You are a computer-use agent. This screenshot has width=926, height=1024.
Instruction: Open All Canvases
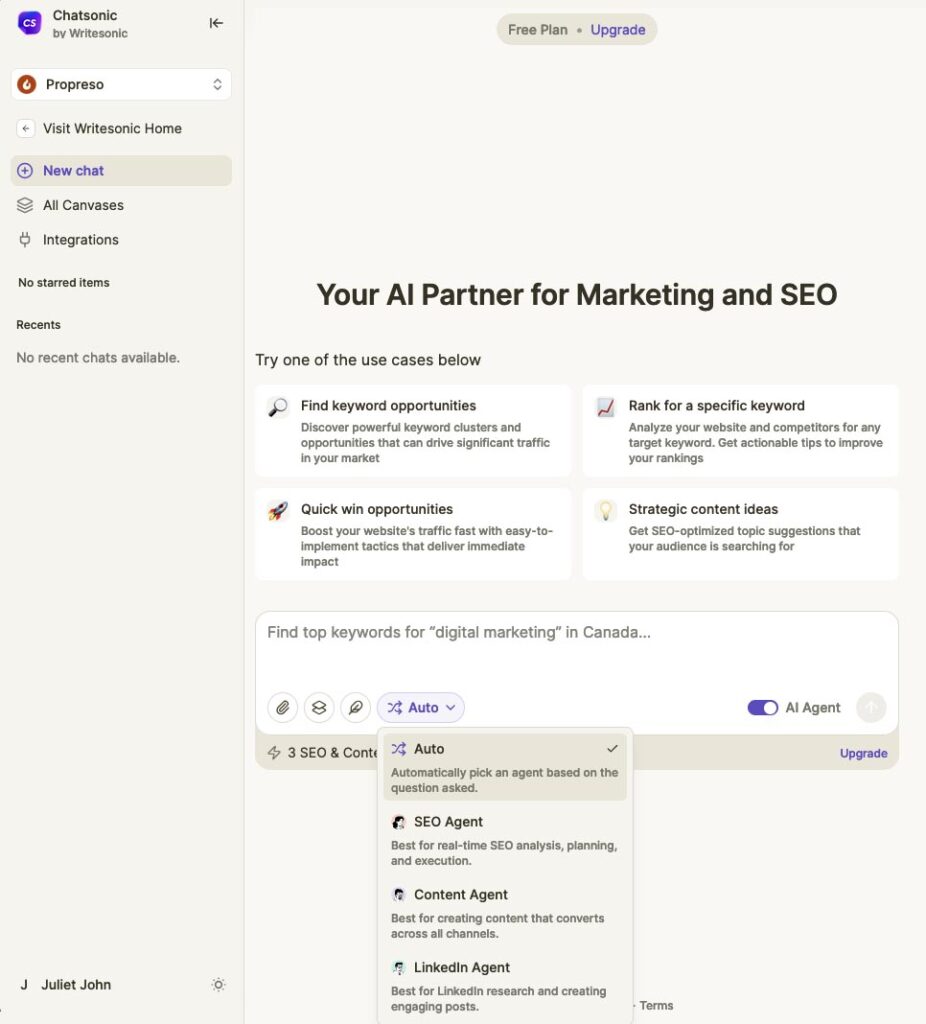coord(83,205)
